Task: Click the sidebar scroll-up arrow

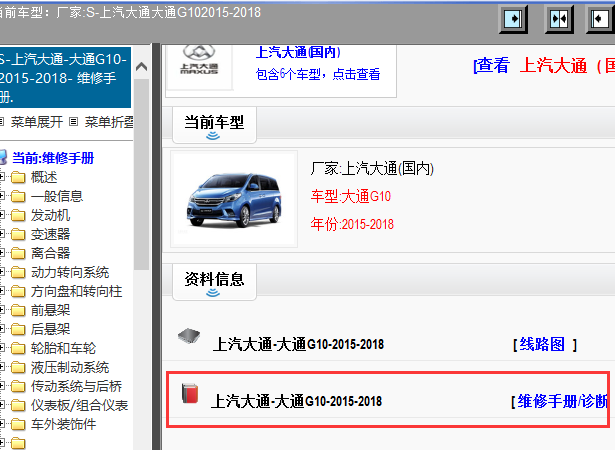Action: (141, 66)
